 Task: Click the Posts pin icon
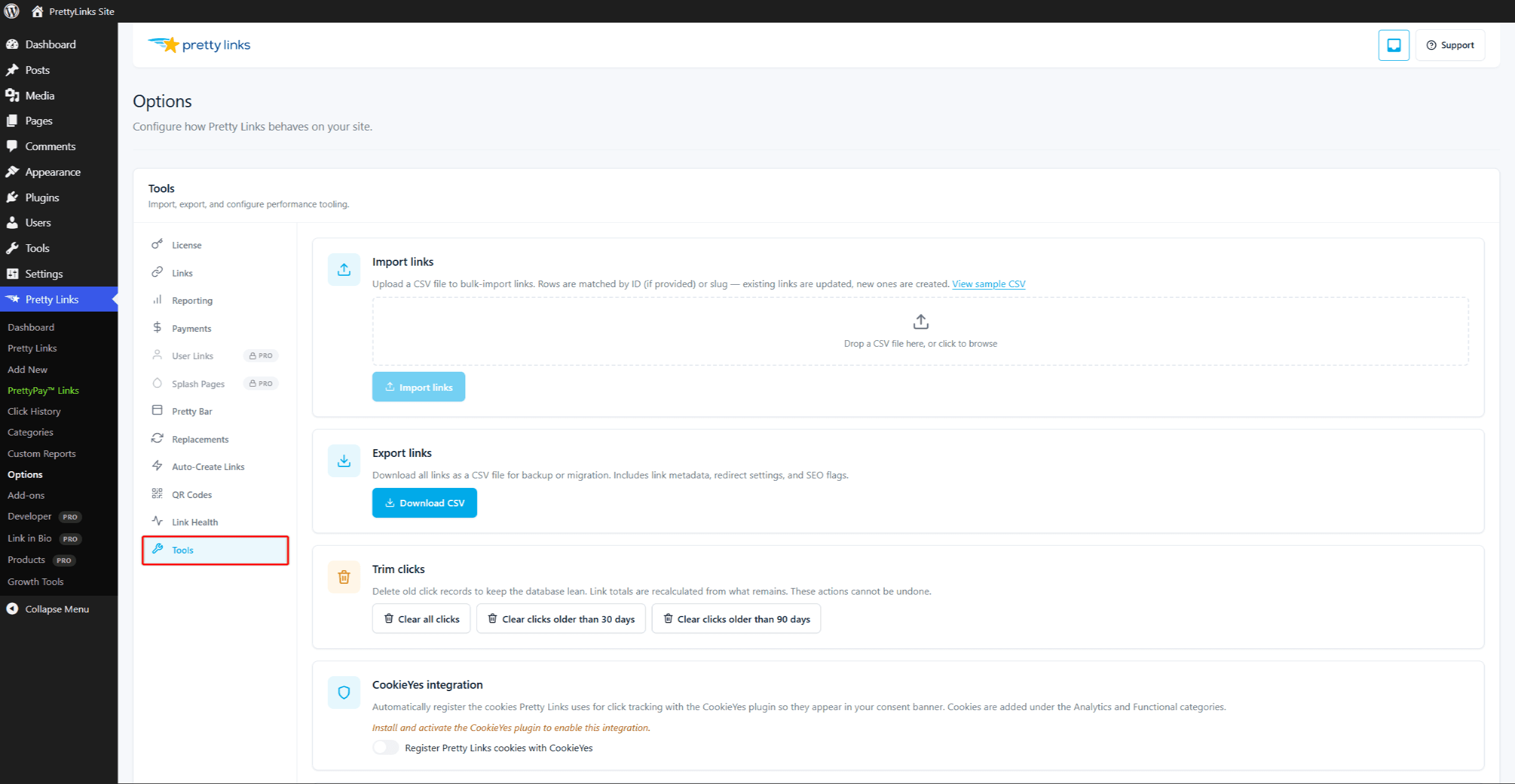coord(12,70)
